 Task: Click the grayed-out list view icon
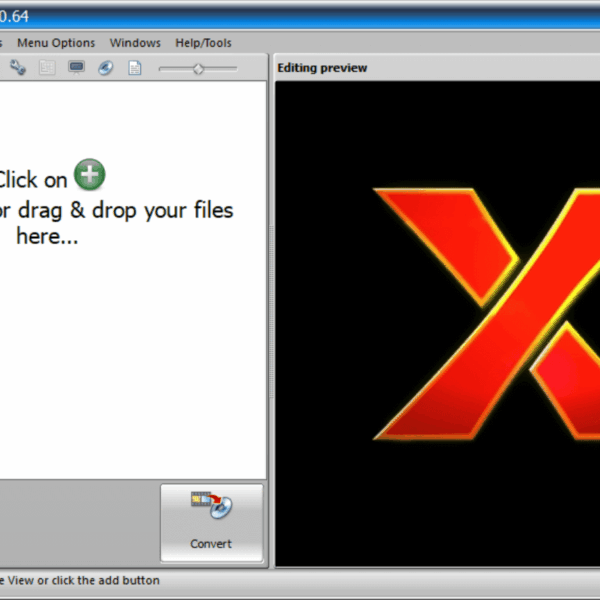pyautogui.click(x=47, y=68)
